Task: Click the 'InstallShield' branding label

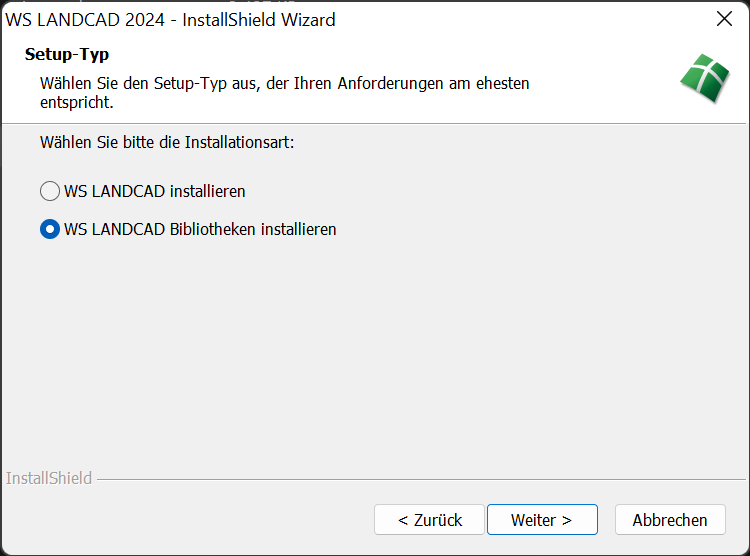Action: click(49, 478)
